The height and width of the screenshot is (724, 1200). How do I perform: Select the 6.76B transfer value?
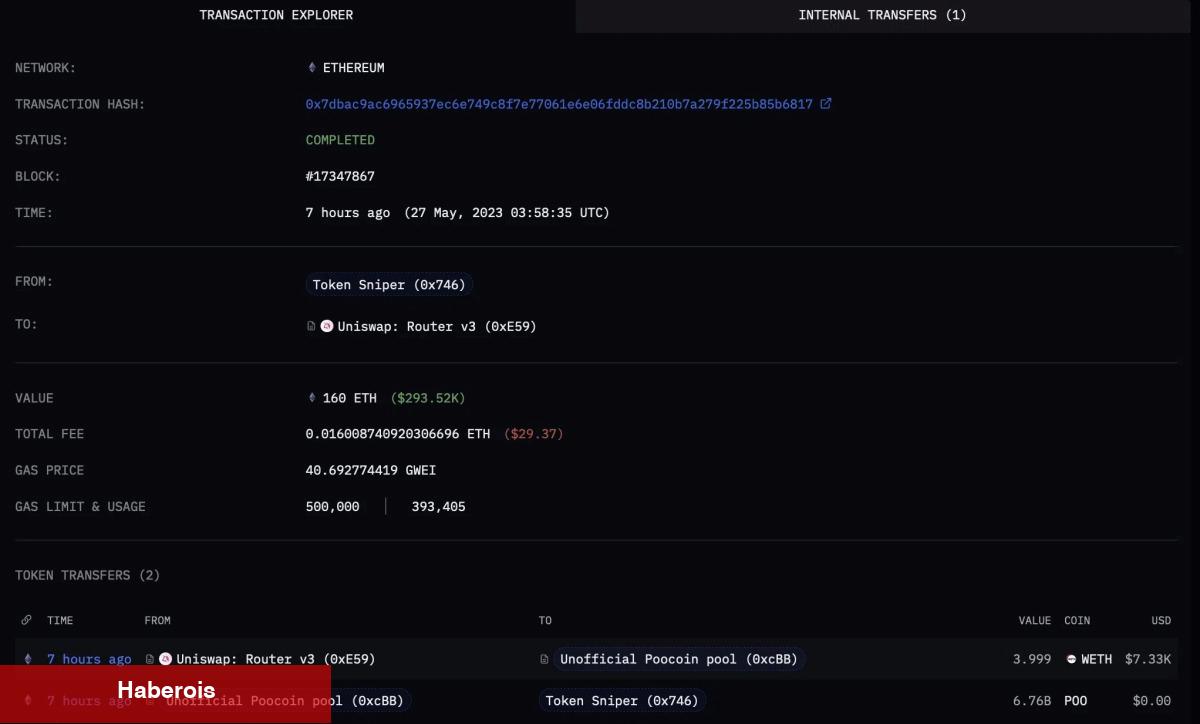click(x=1031, y=701)
